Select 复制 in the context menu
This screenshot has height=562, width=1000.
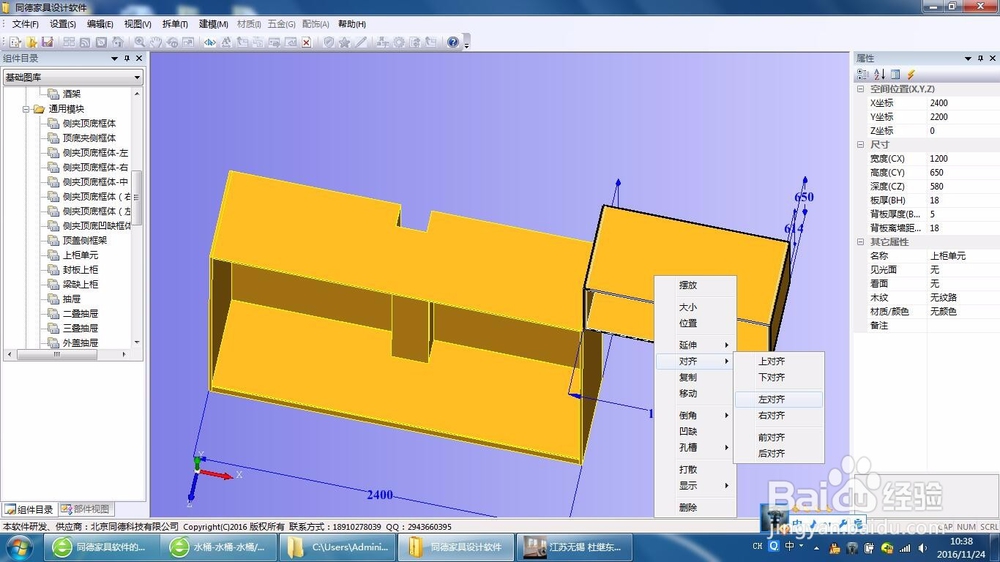pyautogui.click(x=696, y=377)
